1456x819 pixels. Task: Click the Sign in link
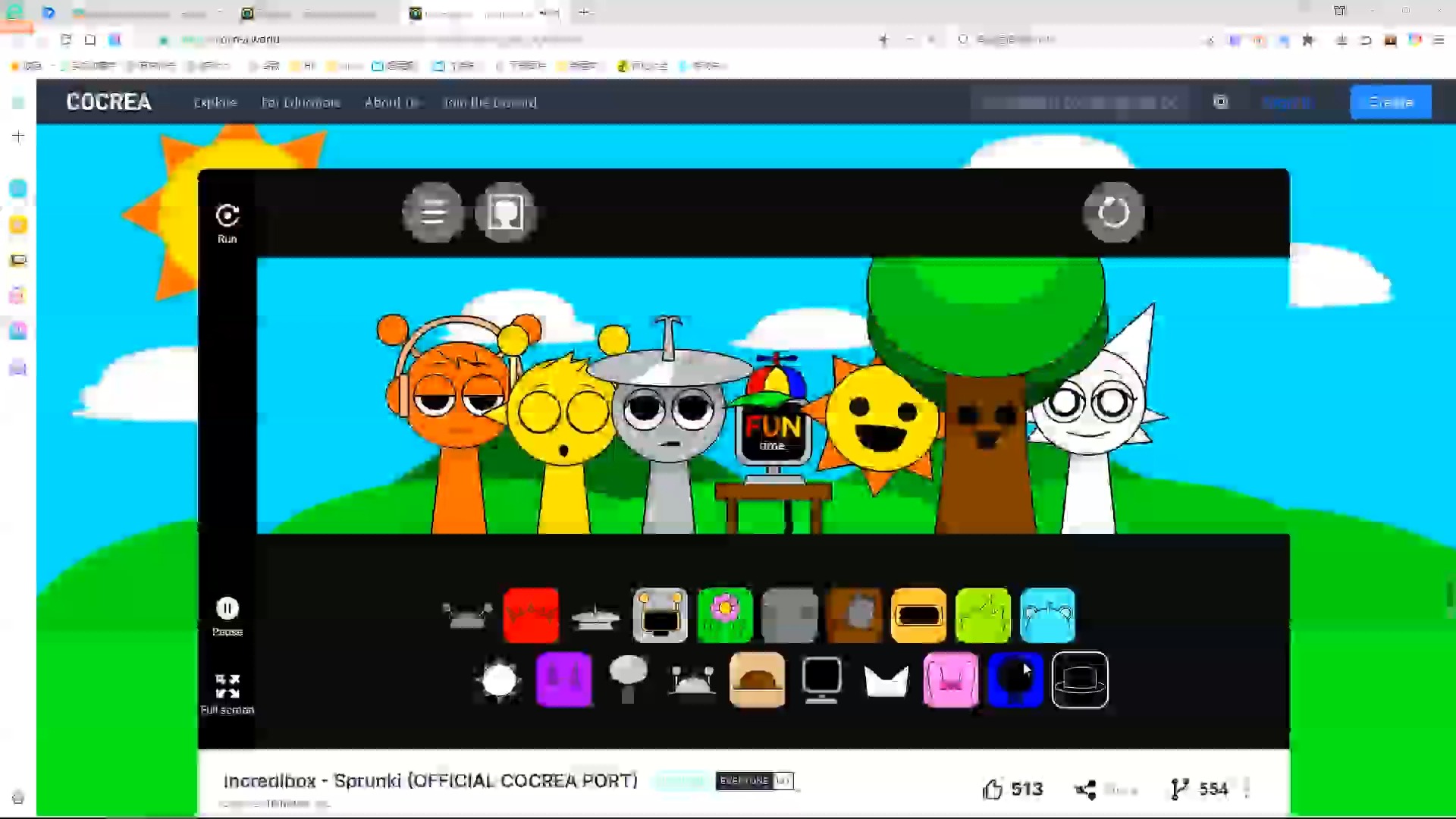coord(1287,102)
